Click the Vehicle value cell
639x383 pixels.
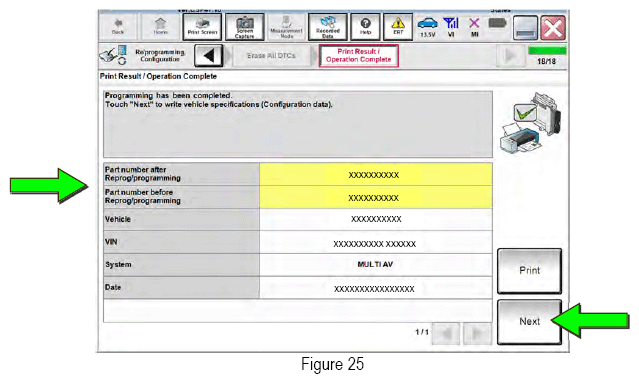click(x=375, y=219)
